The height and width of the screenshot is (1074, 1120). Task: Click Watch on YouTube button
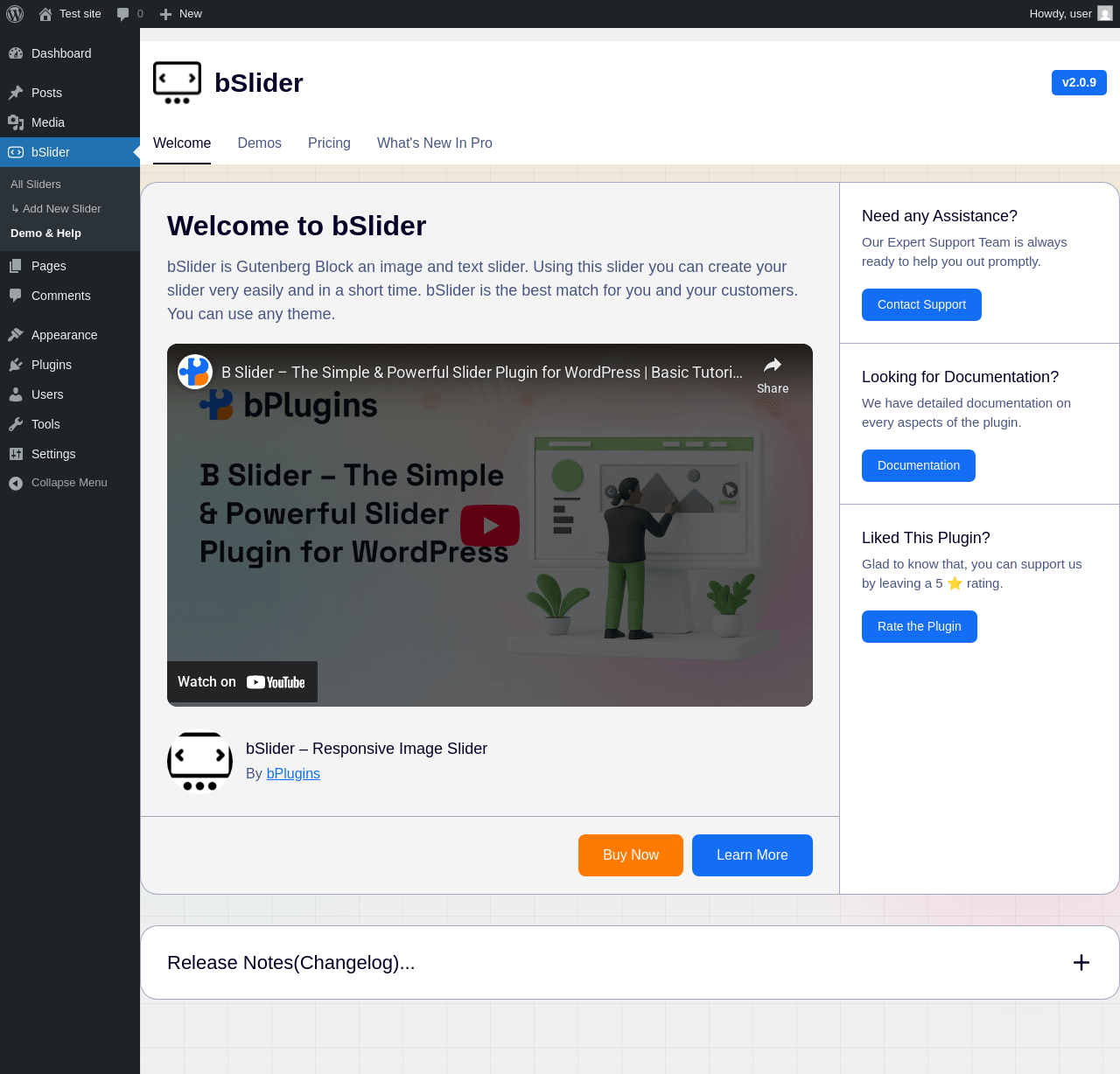pyautogui.click(x=242, y=682)
